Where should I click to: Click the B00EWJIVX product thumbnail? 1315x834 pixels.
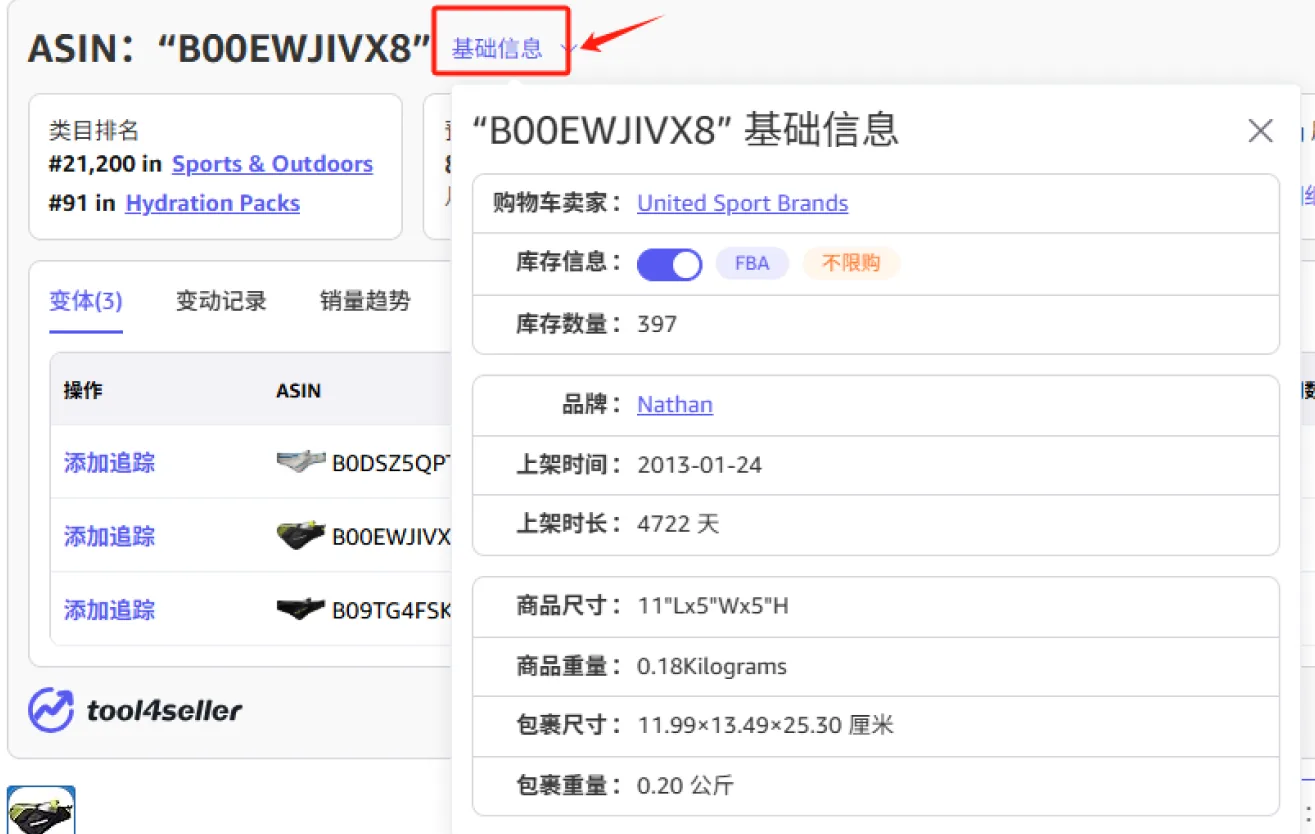coord(301,535)
